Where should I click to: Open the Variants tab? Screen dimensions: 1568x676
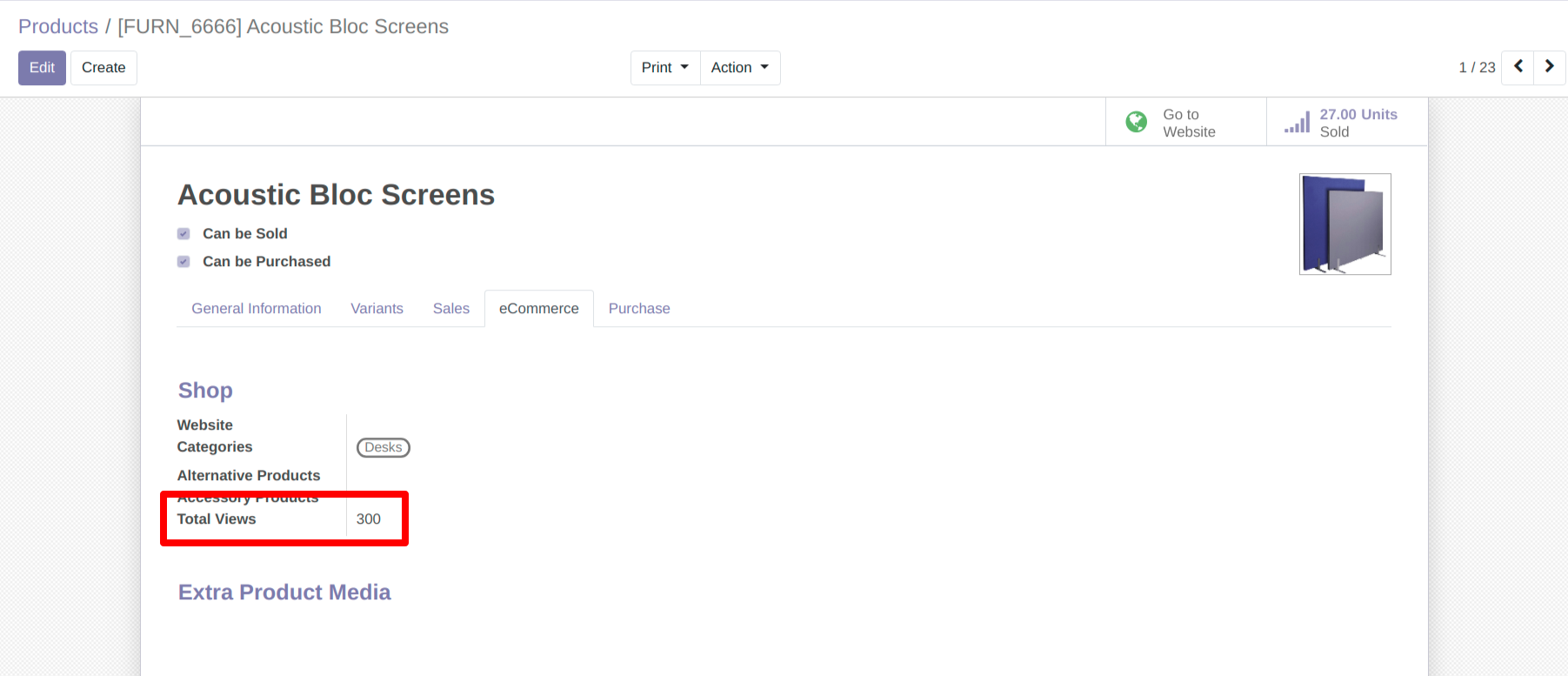click(x=377, y=309)
